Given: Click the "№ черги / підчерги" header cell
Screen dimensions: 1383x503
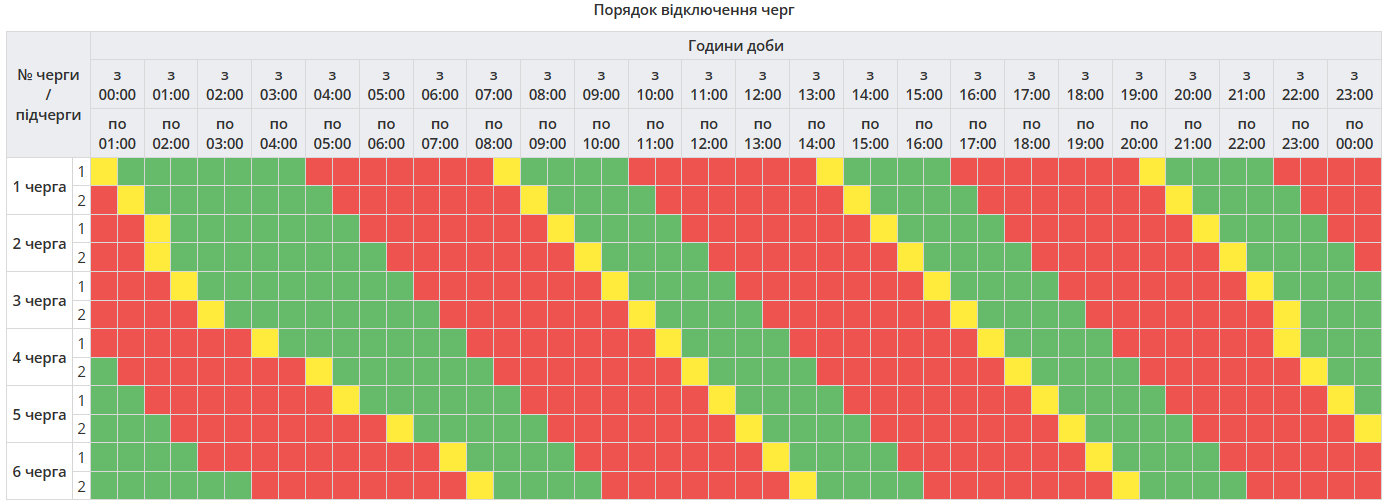Looking at the screenshot, I should tap(48, 94).
